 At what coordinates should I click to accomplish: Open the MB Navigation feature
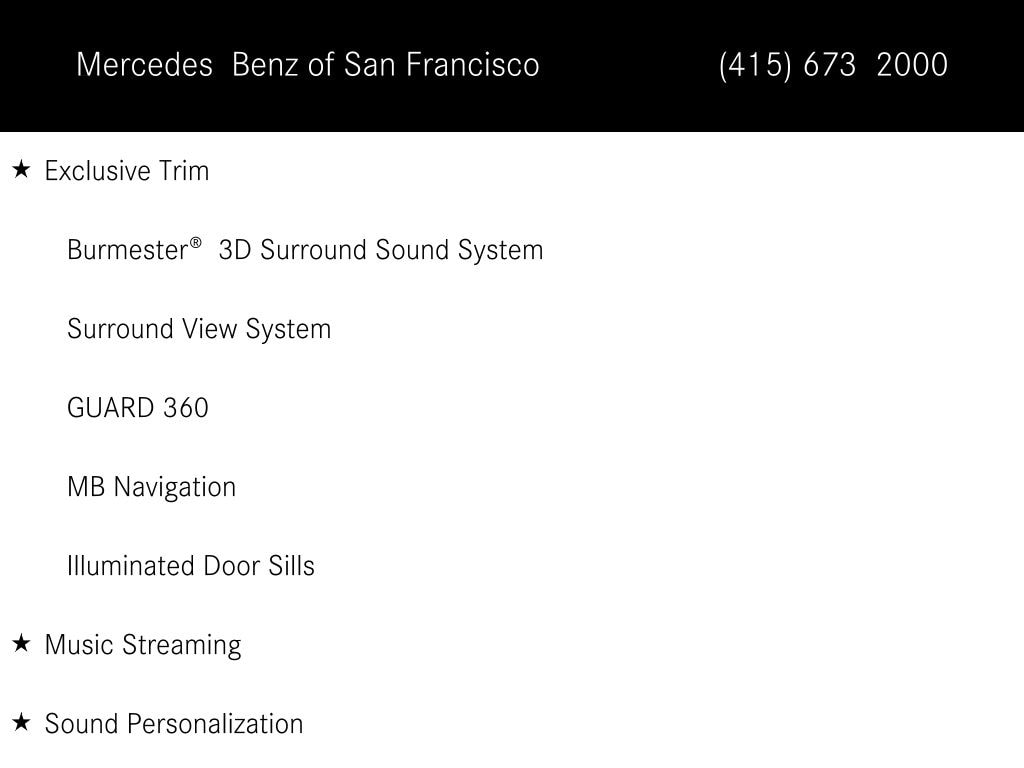(x=152, y=487)
